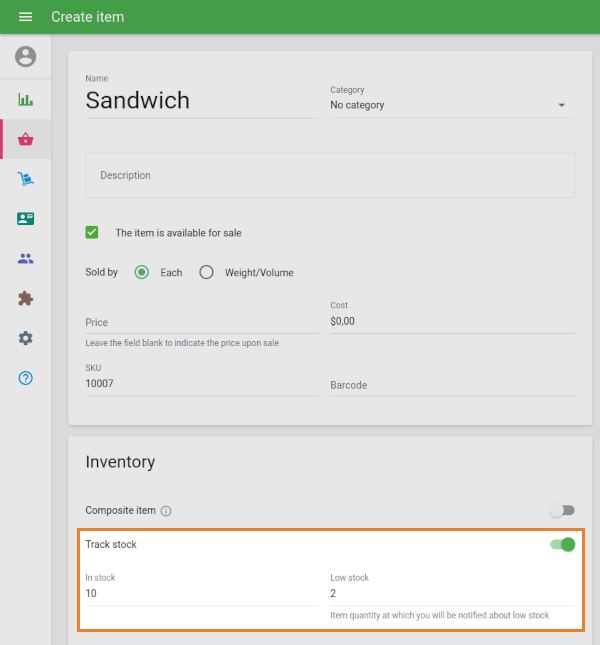The image size is (600, 645).
Task: Open the Employees ID card icon
Action: 26,219
